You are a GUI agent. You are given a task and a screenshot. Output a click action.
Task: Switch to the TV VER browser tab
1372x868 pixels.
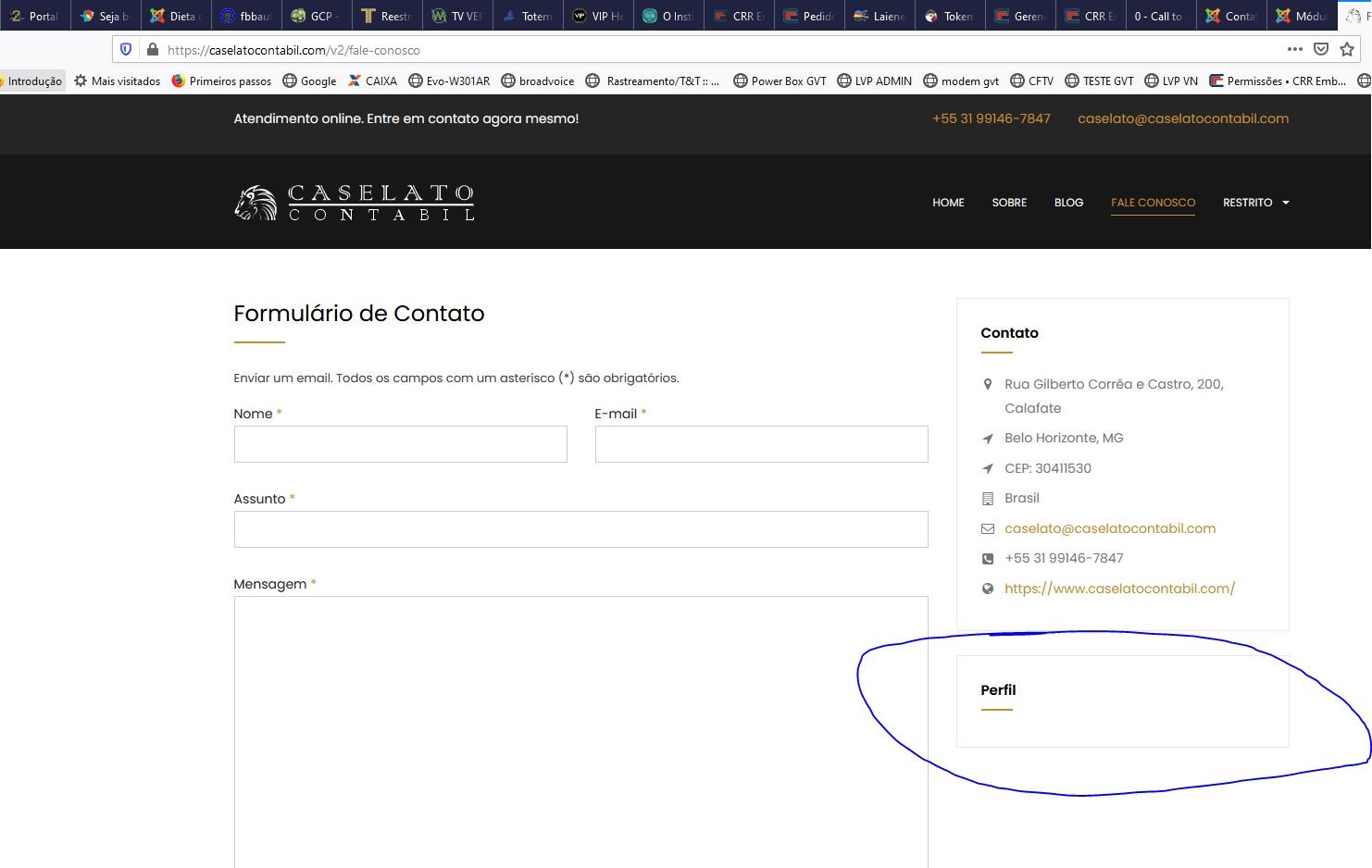457,16
